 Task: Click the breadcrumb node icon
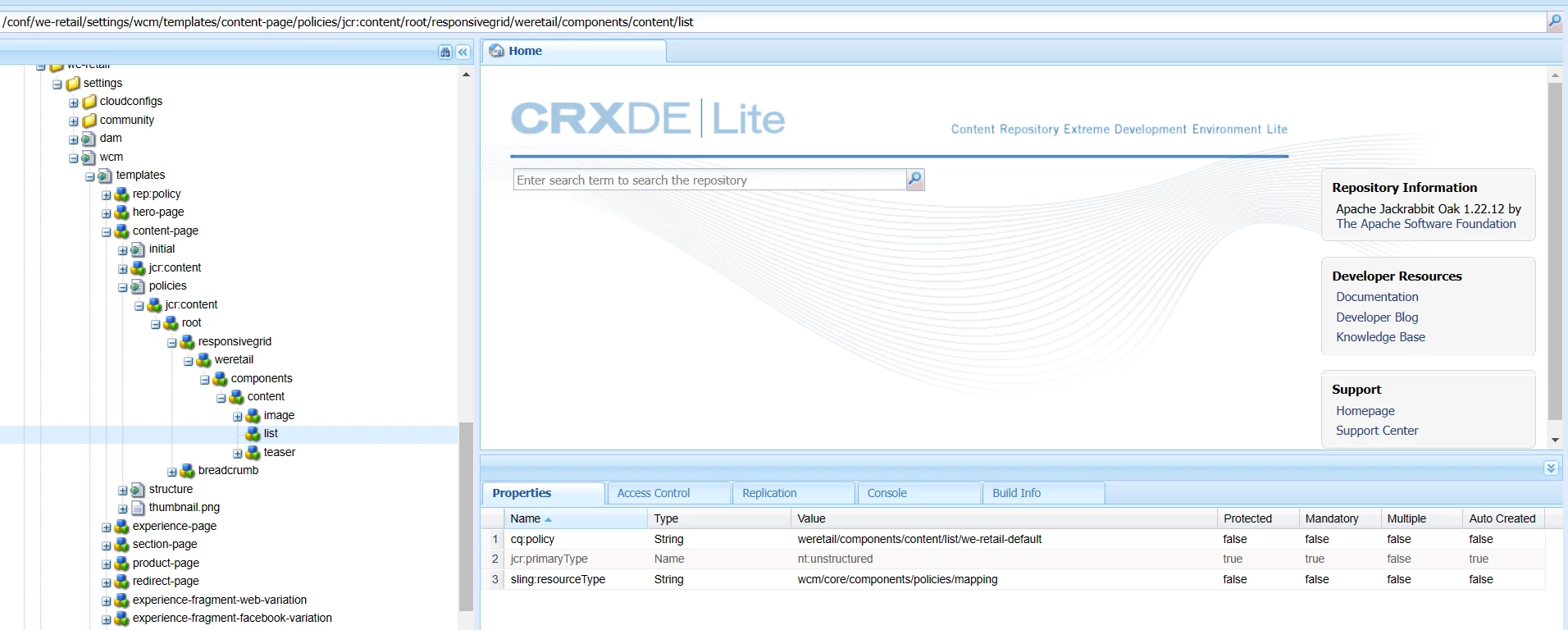coord(187,471)
